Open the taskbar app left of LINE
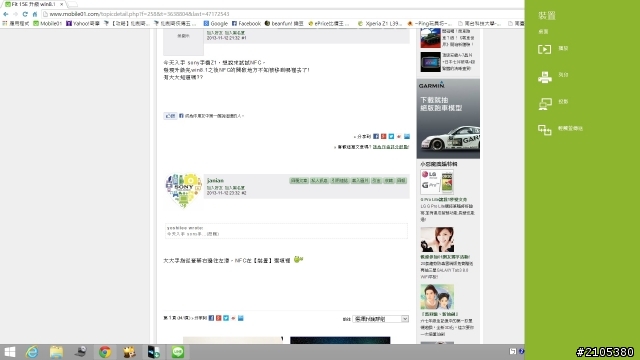Image resolution: width=640 pixels, height=360 pixels. click(x=153, y=352)
